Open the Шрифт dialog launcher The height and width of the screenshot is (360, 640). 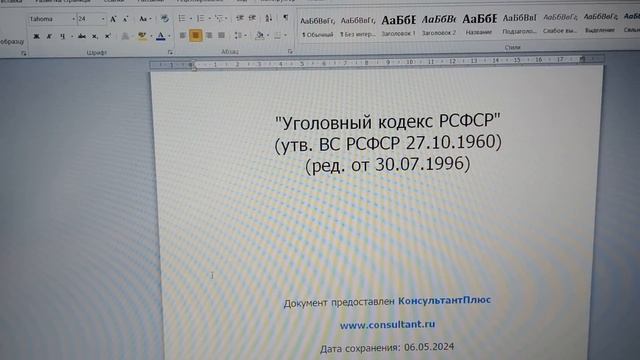[x=170, y=52]
